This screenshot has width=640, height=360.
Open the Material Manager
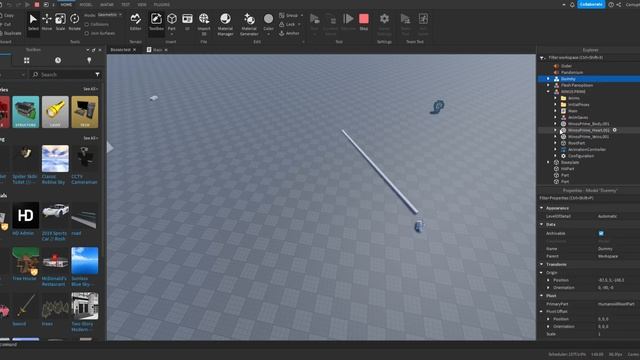225,24
